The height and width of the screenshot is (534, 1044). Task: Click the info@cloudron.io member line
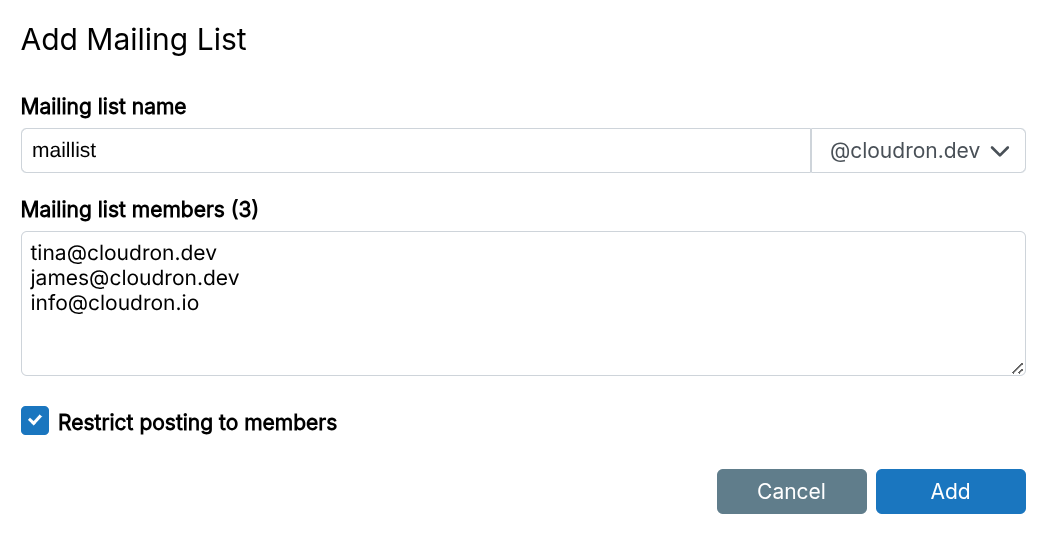coord(115,303)
